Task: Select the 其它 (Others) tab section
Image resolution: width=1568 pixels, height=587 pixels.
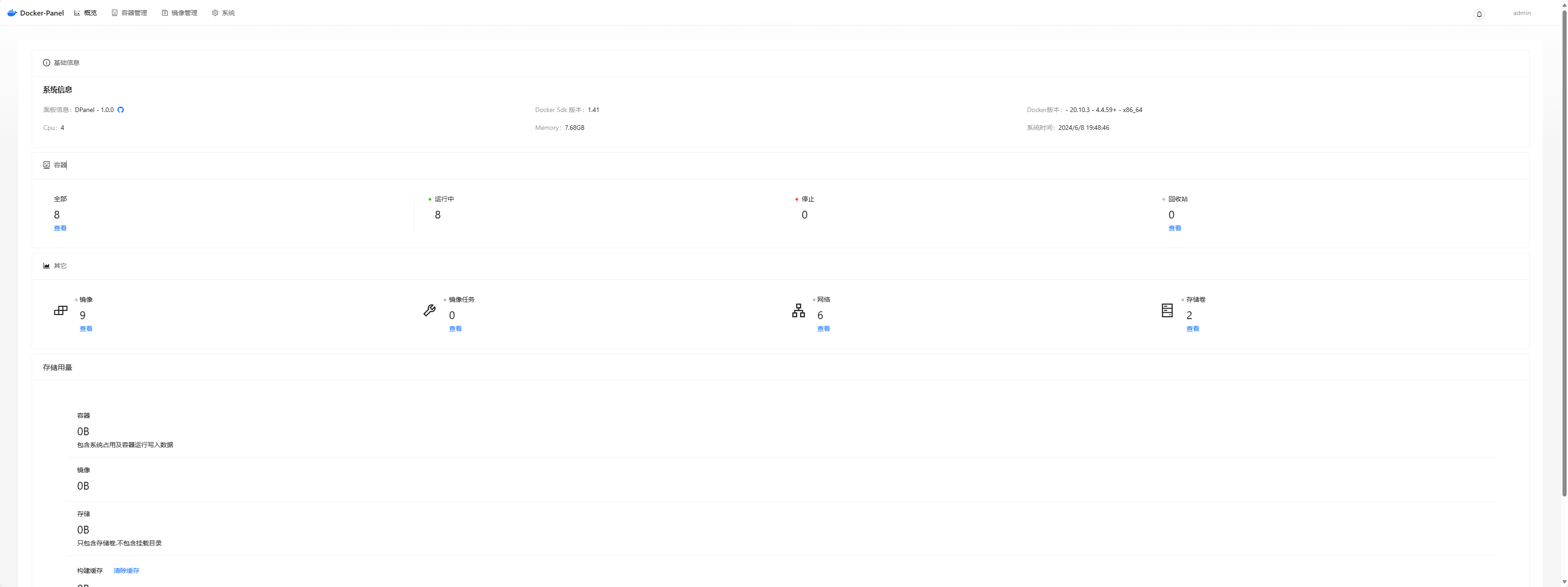Action: [x=57, y=265]
